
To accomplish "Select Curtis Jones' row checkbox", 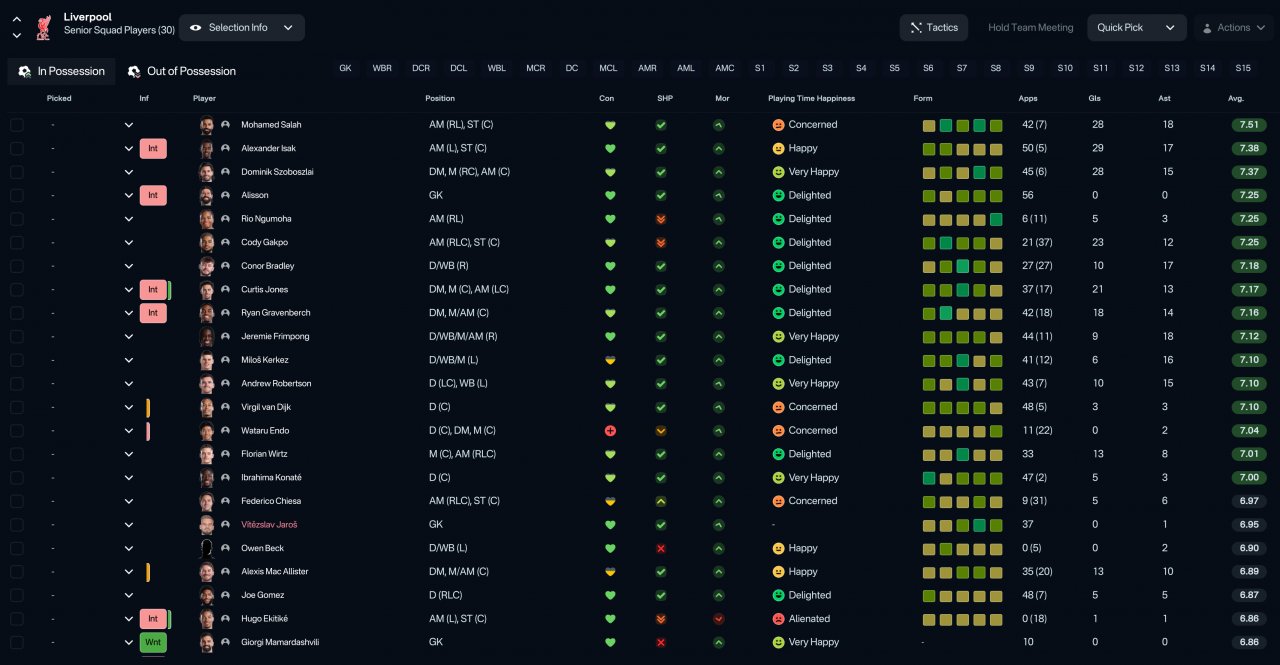I will tap(17, 290).
